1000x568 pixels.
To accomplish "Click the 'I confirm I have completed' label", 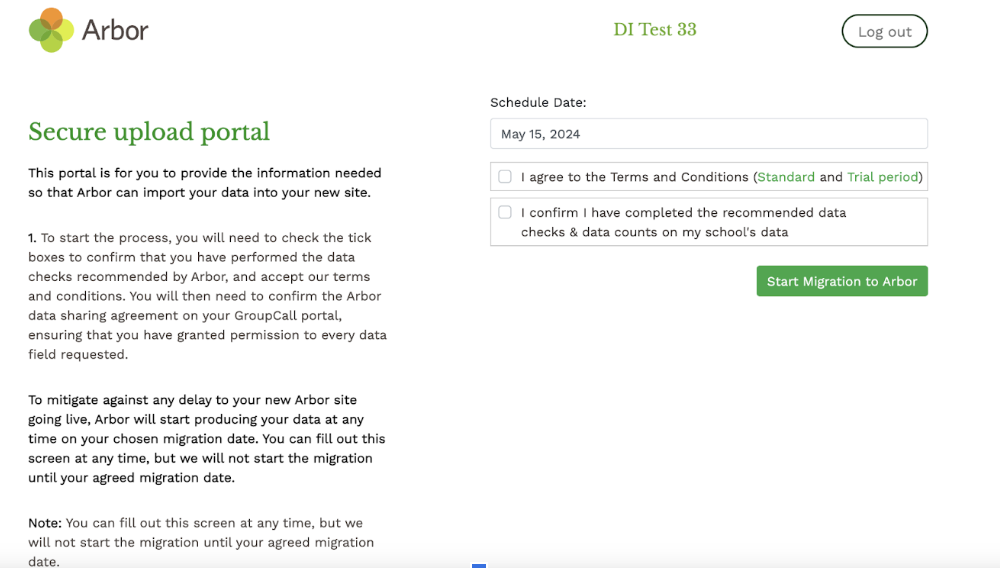I will (x=683, y=222).
